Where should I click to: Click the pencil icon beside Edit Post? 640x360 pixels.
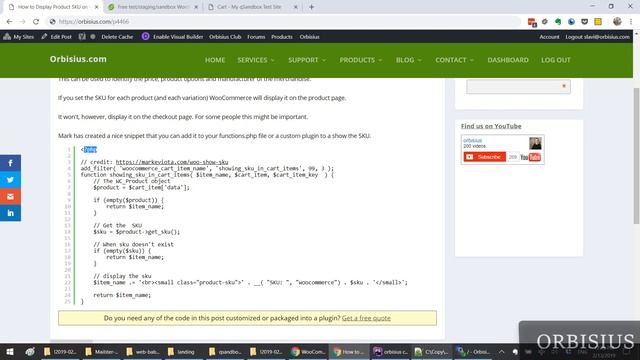point(44,36)
